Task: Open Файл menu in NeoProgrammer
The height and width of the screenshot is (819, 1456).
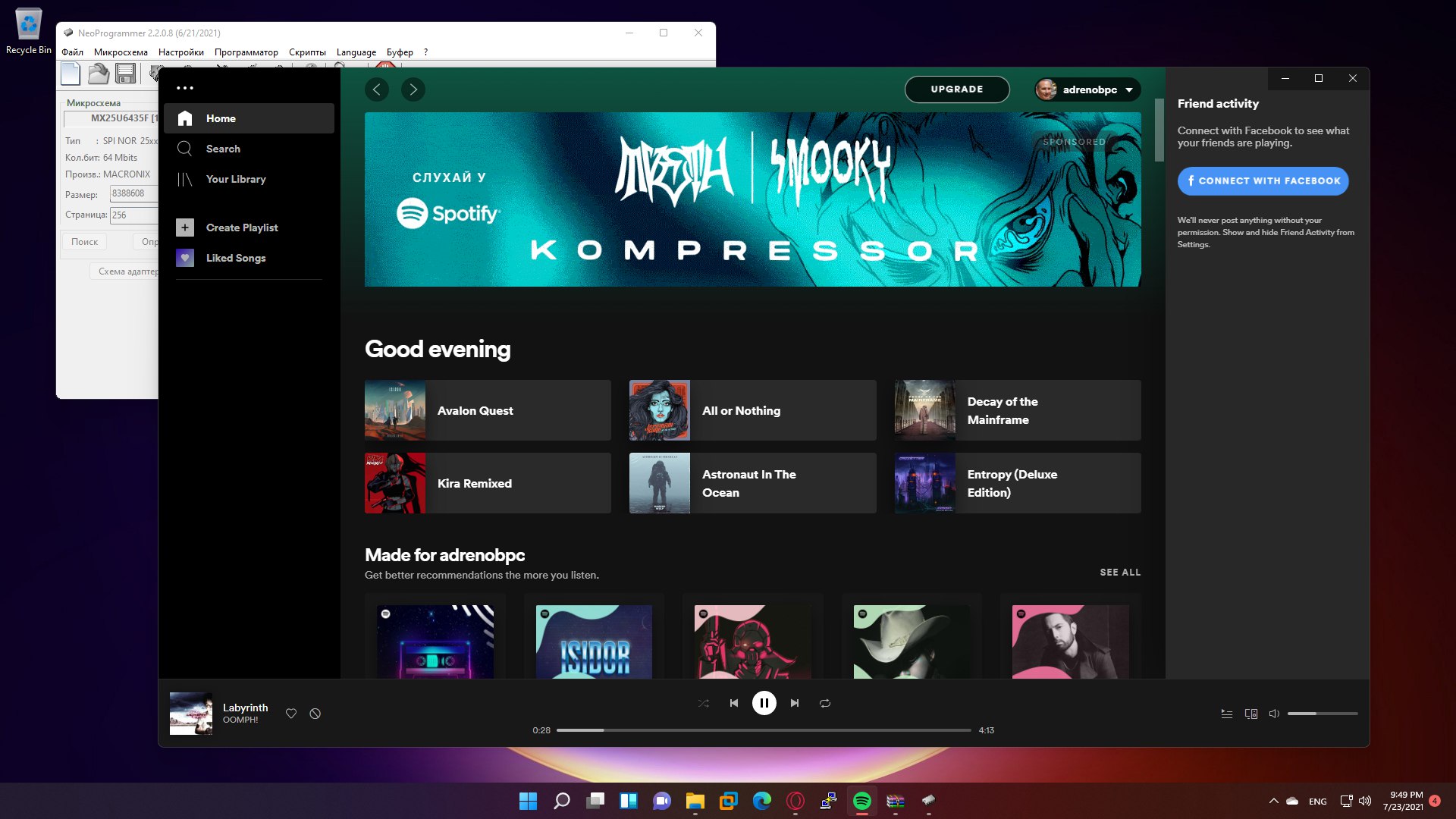Action: coord(73,52)
